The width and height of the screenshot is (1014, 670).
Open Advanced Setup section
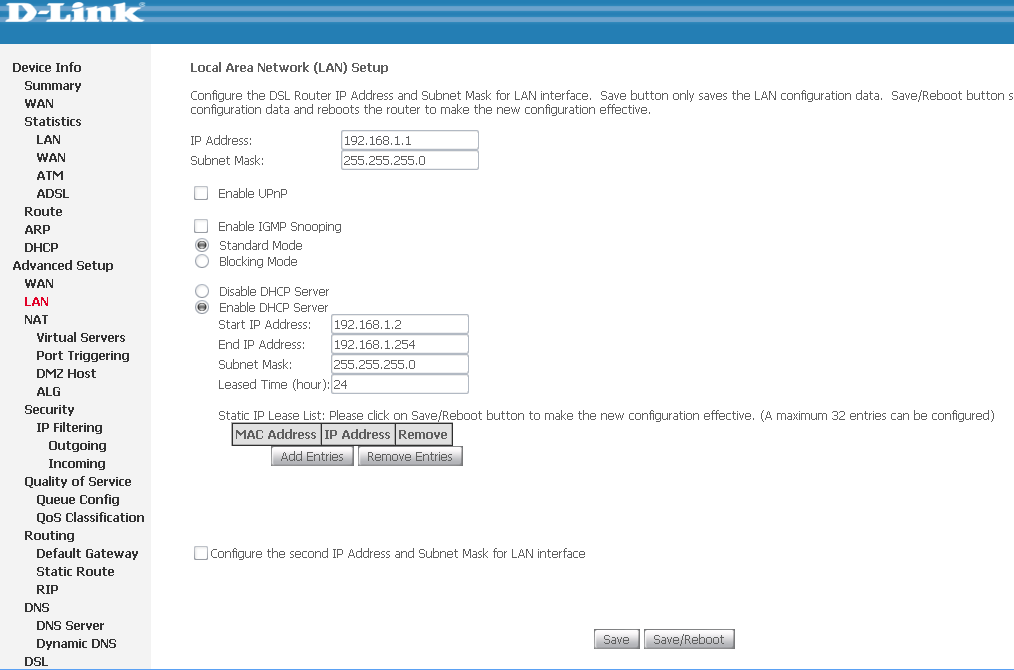tap(63, 266)
